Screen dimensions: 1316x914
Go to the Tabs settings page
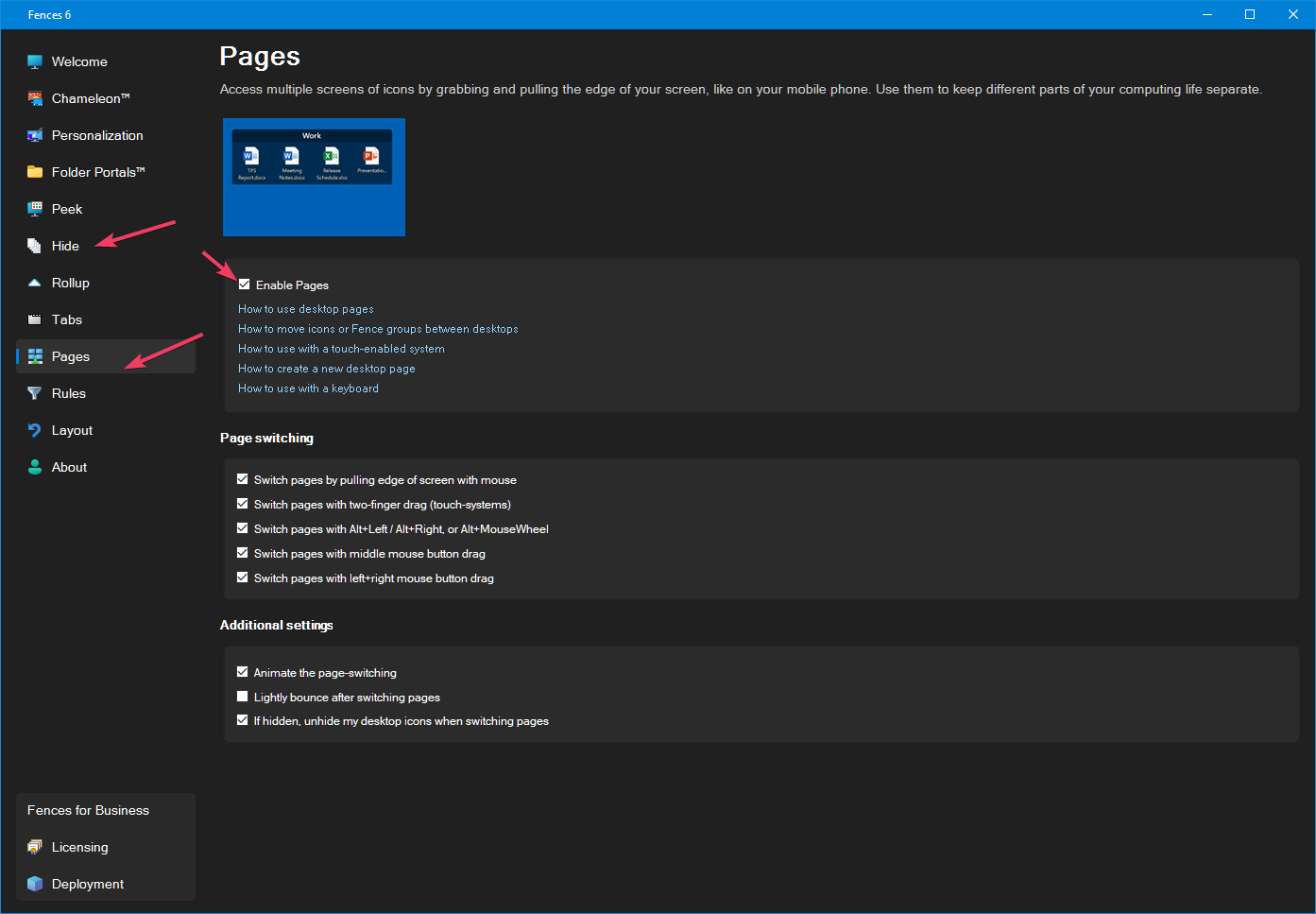click(x=66, y=319)
